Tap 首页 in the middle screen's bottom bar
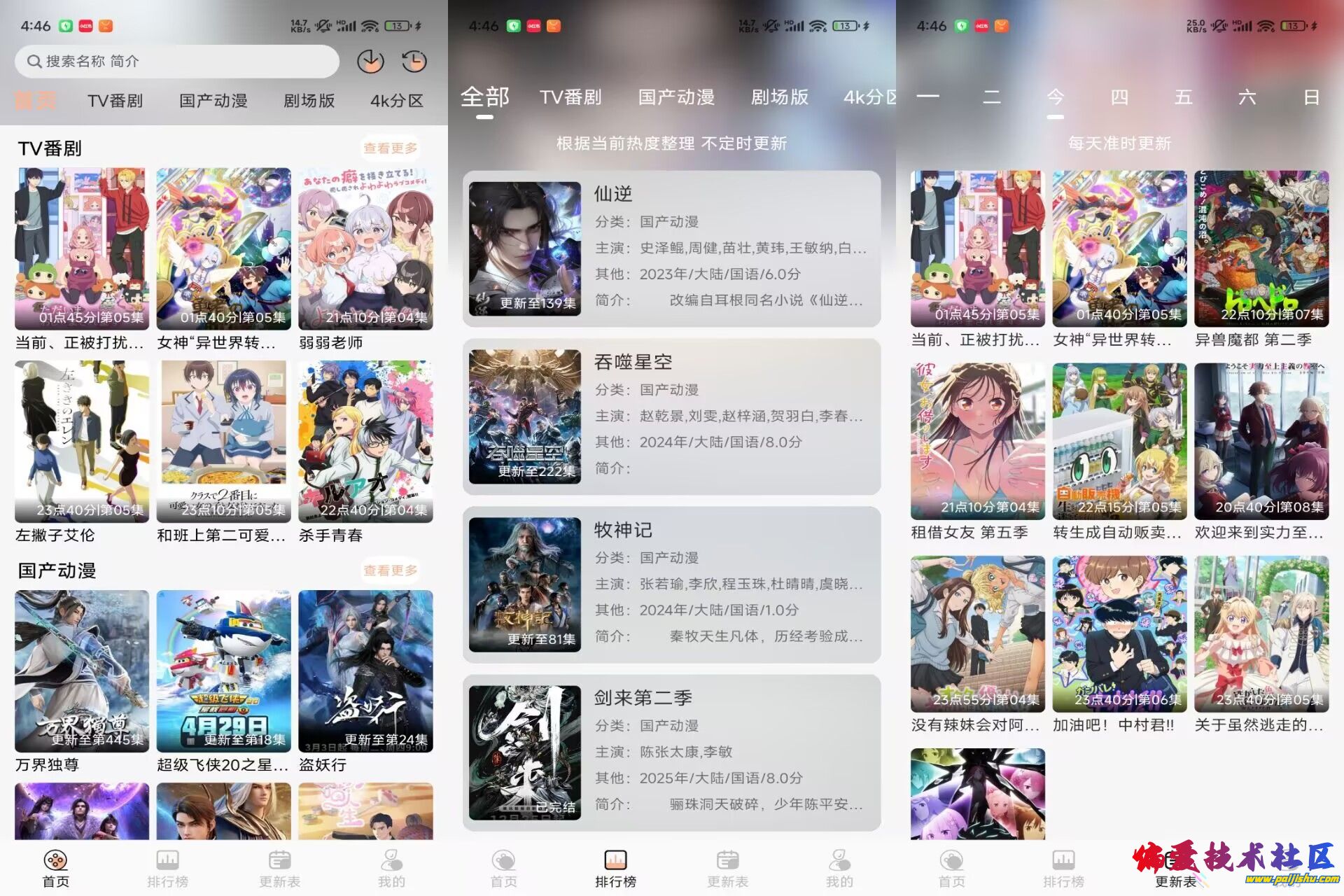The width and height of the screenshot is (1344, 896). (504, 869)
